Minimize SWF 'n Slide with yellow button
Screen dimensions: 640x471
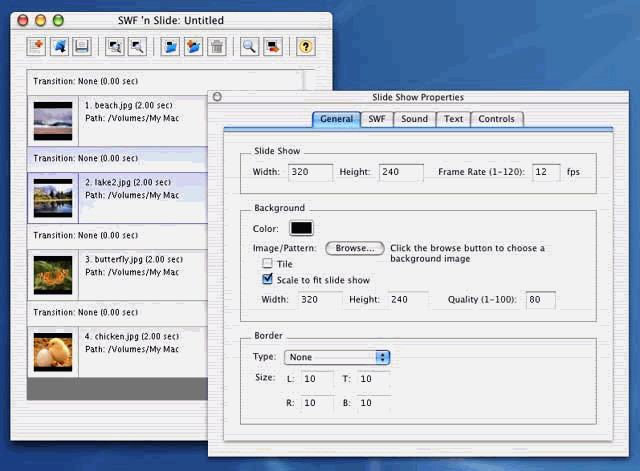40,20
